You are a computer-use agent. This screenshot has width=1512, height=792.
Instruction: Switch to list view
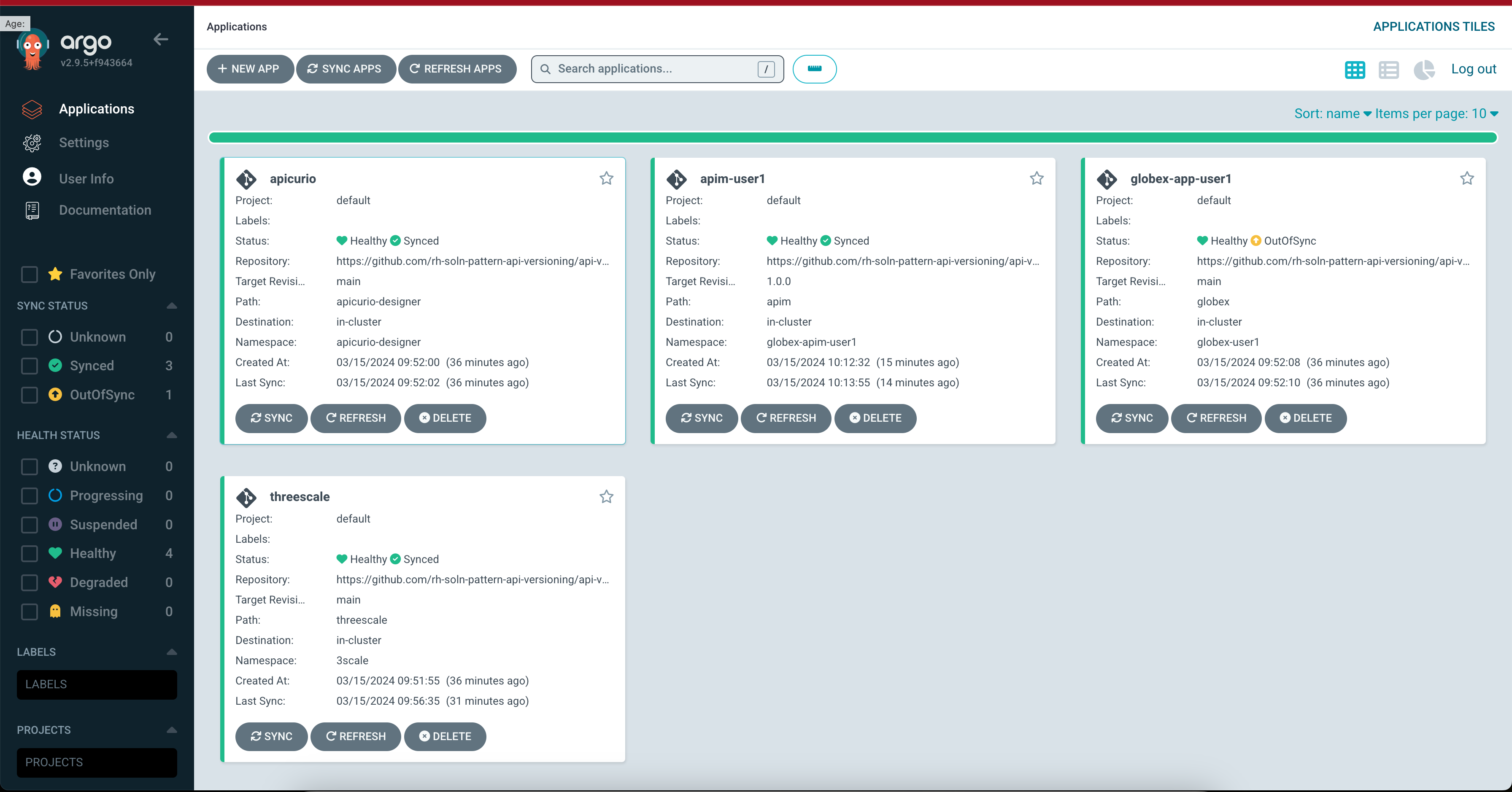click(x=1389, y=70)
